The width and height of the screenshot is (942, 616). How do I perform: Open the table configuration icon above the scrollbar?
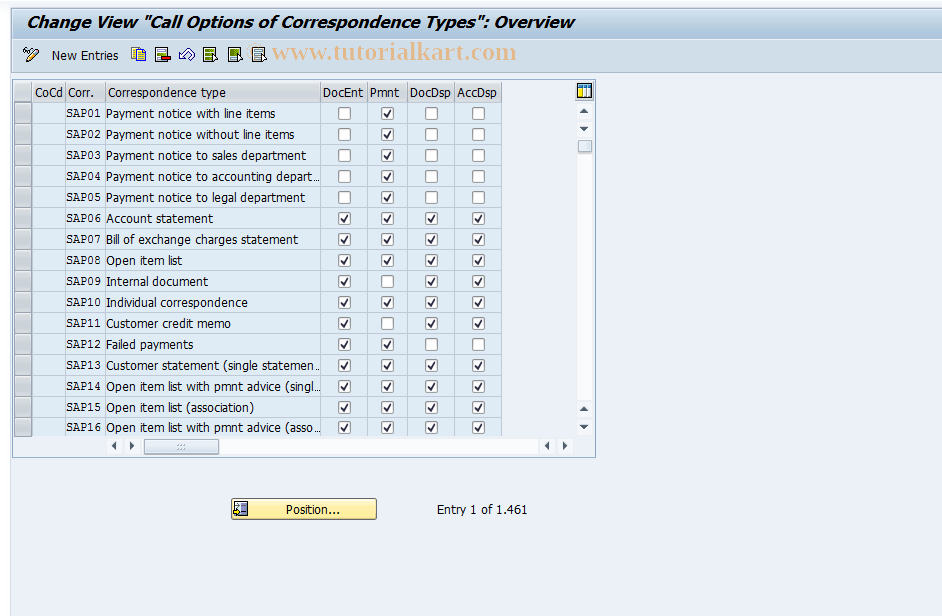[584, 90]
